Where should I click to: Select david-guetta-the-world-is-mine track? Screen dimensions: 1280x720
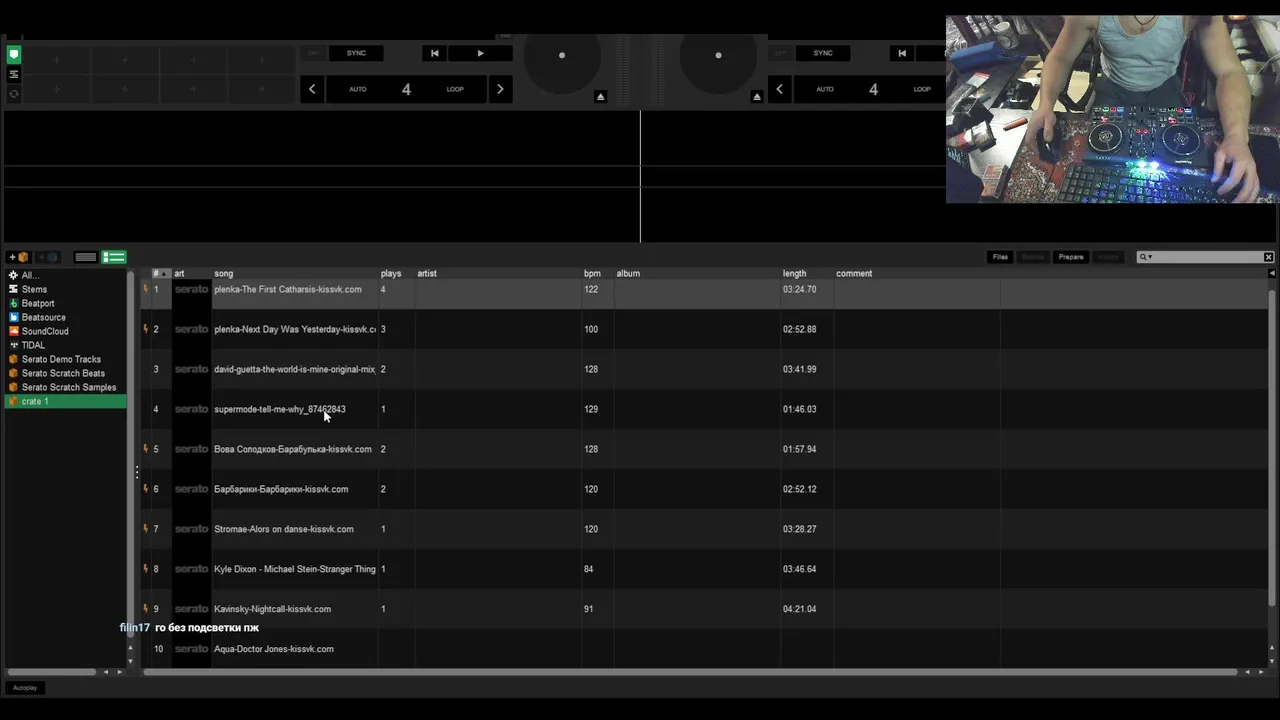pos(295,369)
